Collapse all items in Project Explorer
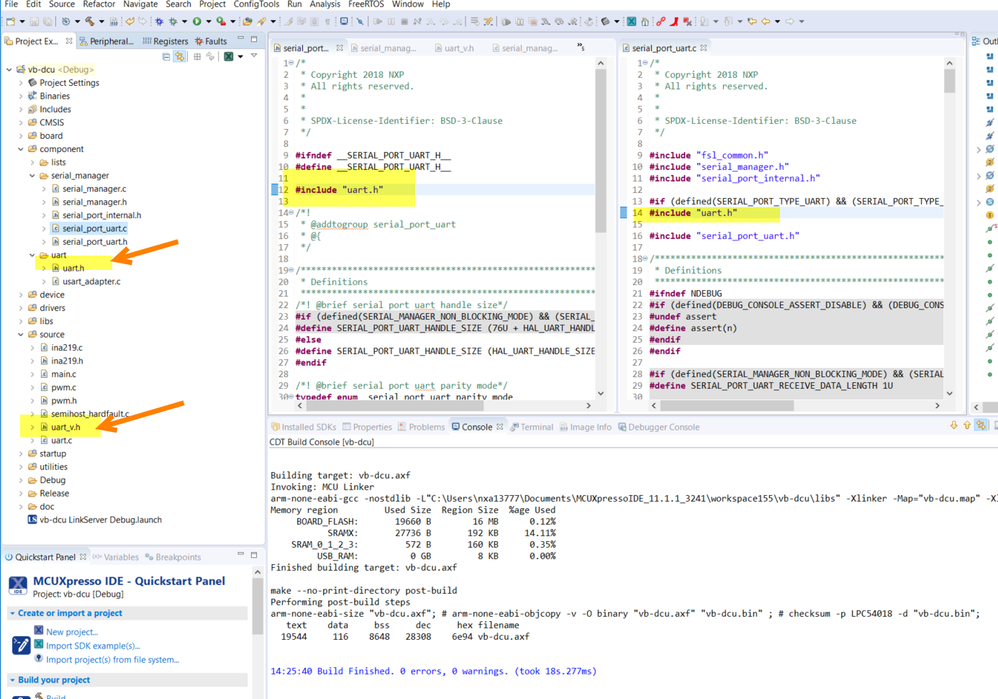This screenshot has height=699, width=998. [x=166, y=57]
